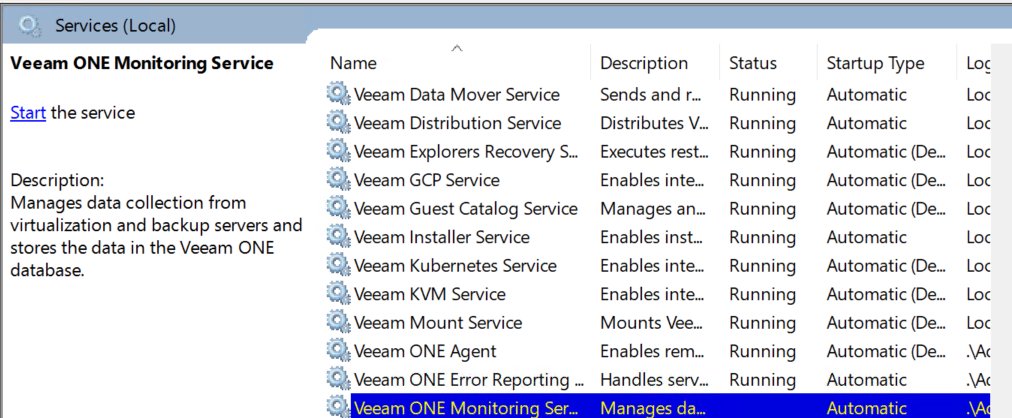Click the Services (Local) header icon
The width and height of the screenshot is (1012, 418).
click(x=30, y=26)
